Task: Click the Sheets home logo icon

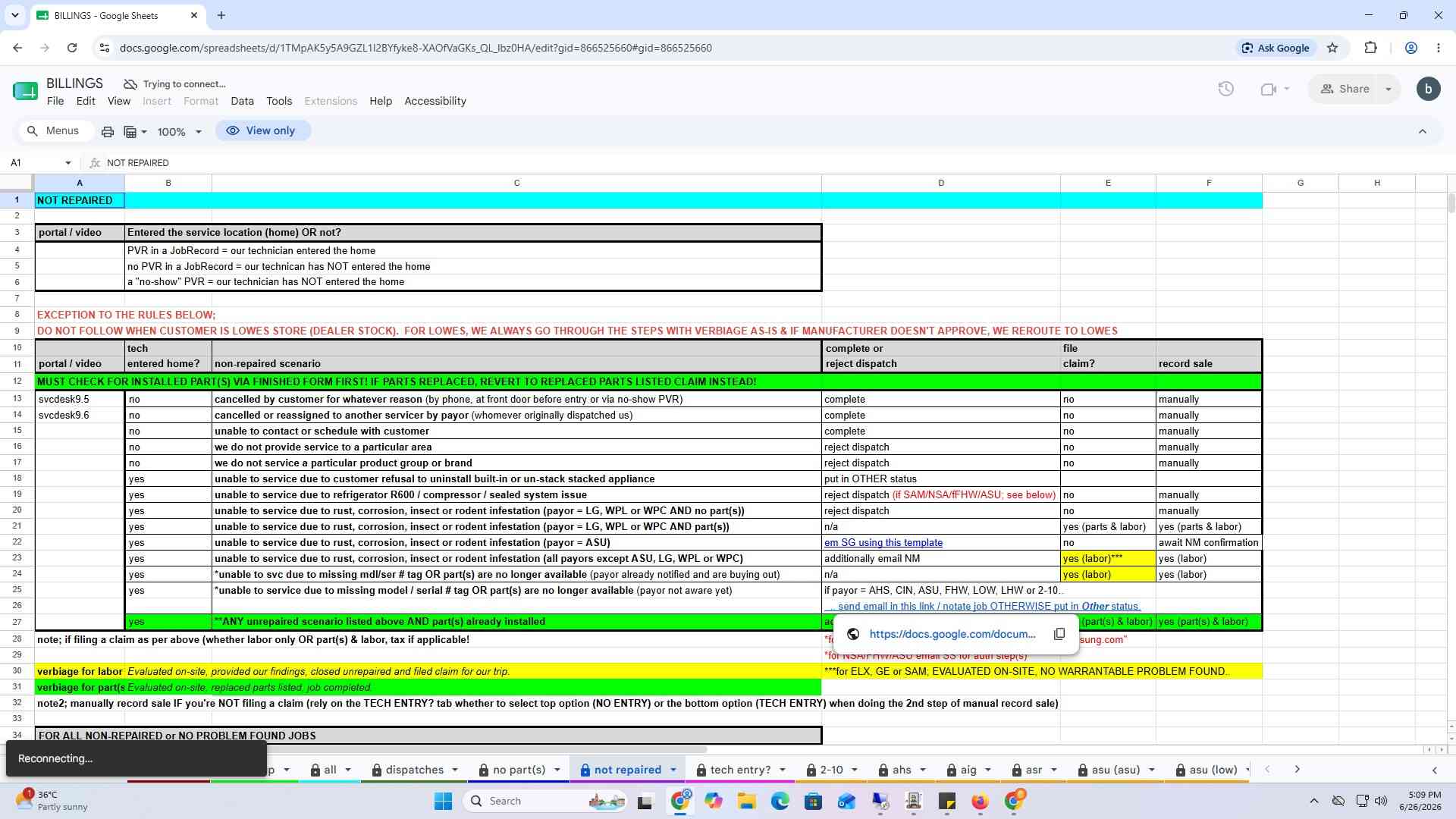Action: pos(25,91)
